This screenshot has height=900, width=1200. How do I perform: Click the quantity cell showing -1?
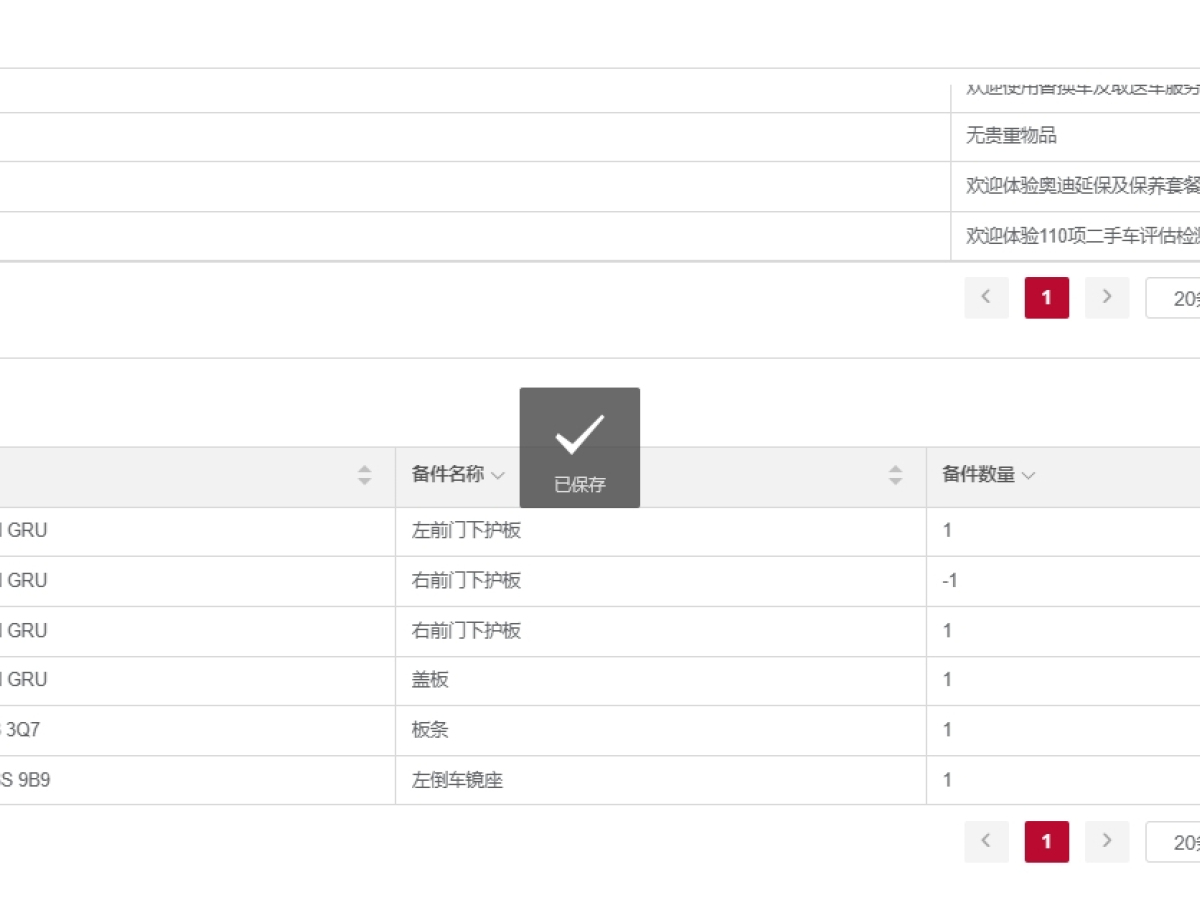pos(950,581)
